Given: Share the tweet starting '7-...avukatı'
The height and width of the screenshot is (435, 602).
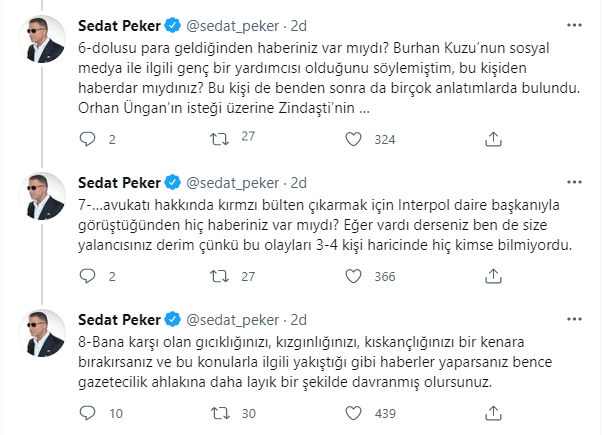Looking at the screenshot, I should [x=493, y=276].
